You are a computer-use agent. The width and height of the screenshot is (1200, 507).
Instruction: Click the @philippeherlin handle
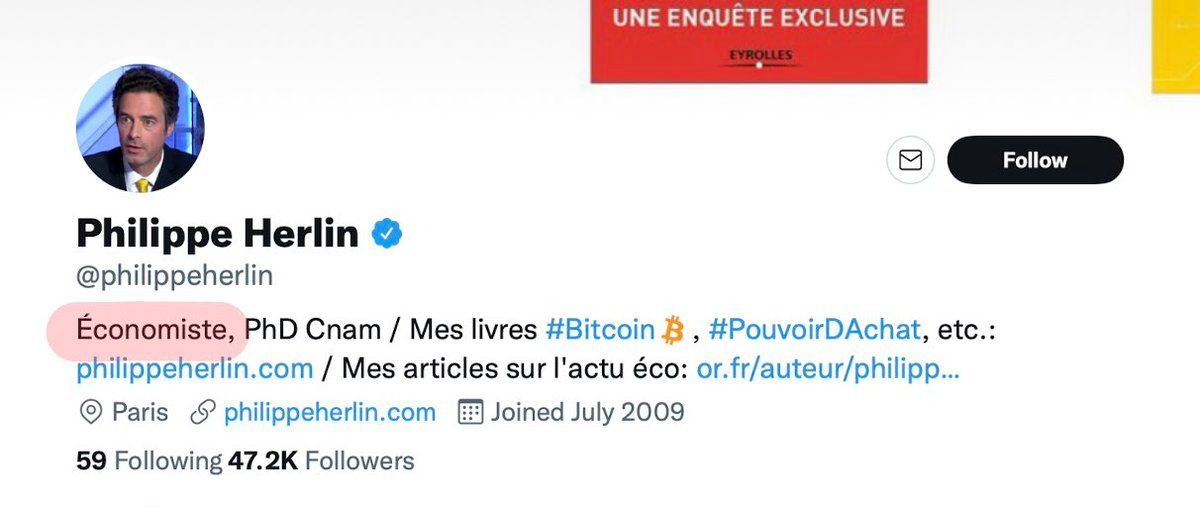tap(174, 275)
